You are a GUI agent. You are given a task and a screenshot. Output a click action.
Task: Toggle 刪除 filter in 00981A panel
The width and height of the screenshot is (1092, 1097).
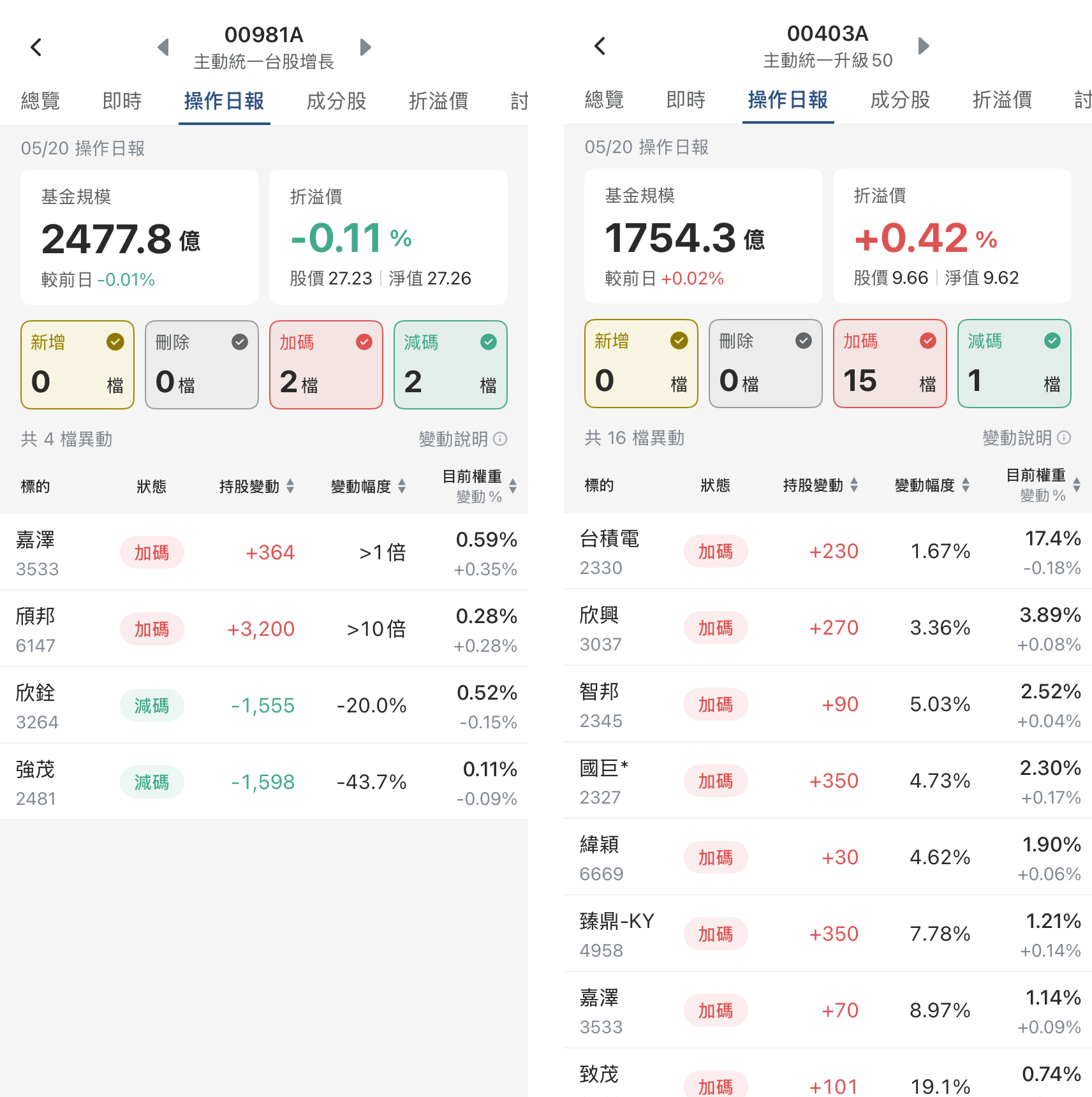[202, 364]
